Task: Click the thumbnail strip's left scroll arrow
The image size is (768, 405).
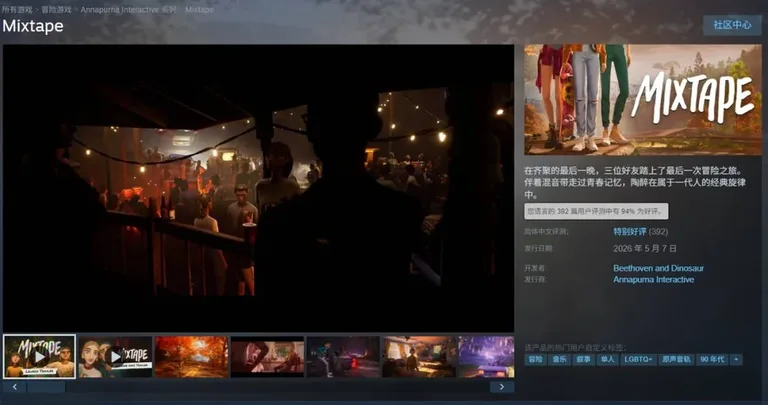Action: (15, 387)
